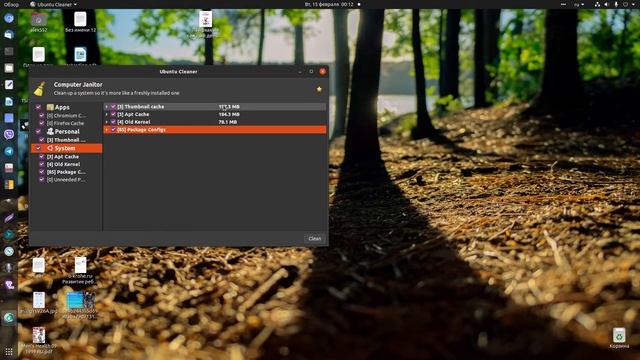This screenshot has width=640, height=360.
Task: Expand the Thumbnail cache row
Action: (107, 107)
